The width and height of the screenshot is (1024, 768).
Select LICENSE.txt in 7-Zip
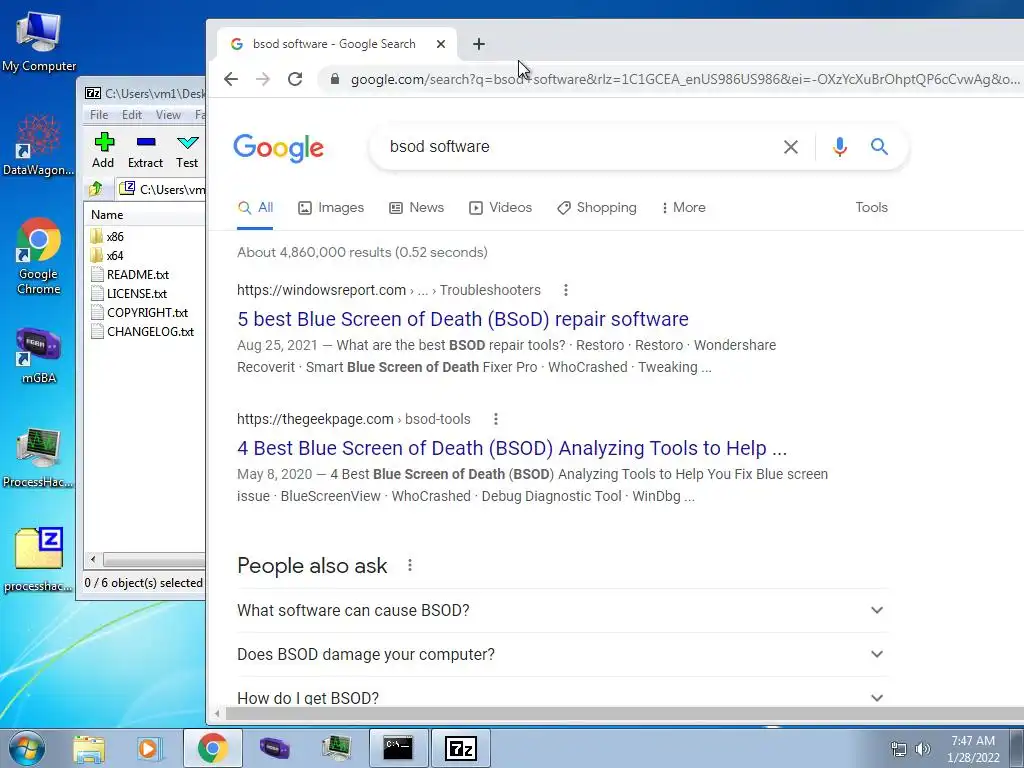(136, 293)
